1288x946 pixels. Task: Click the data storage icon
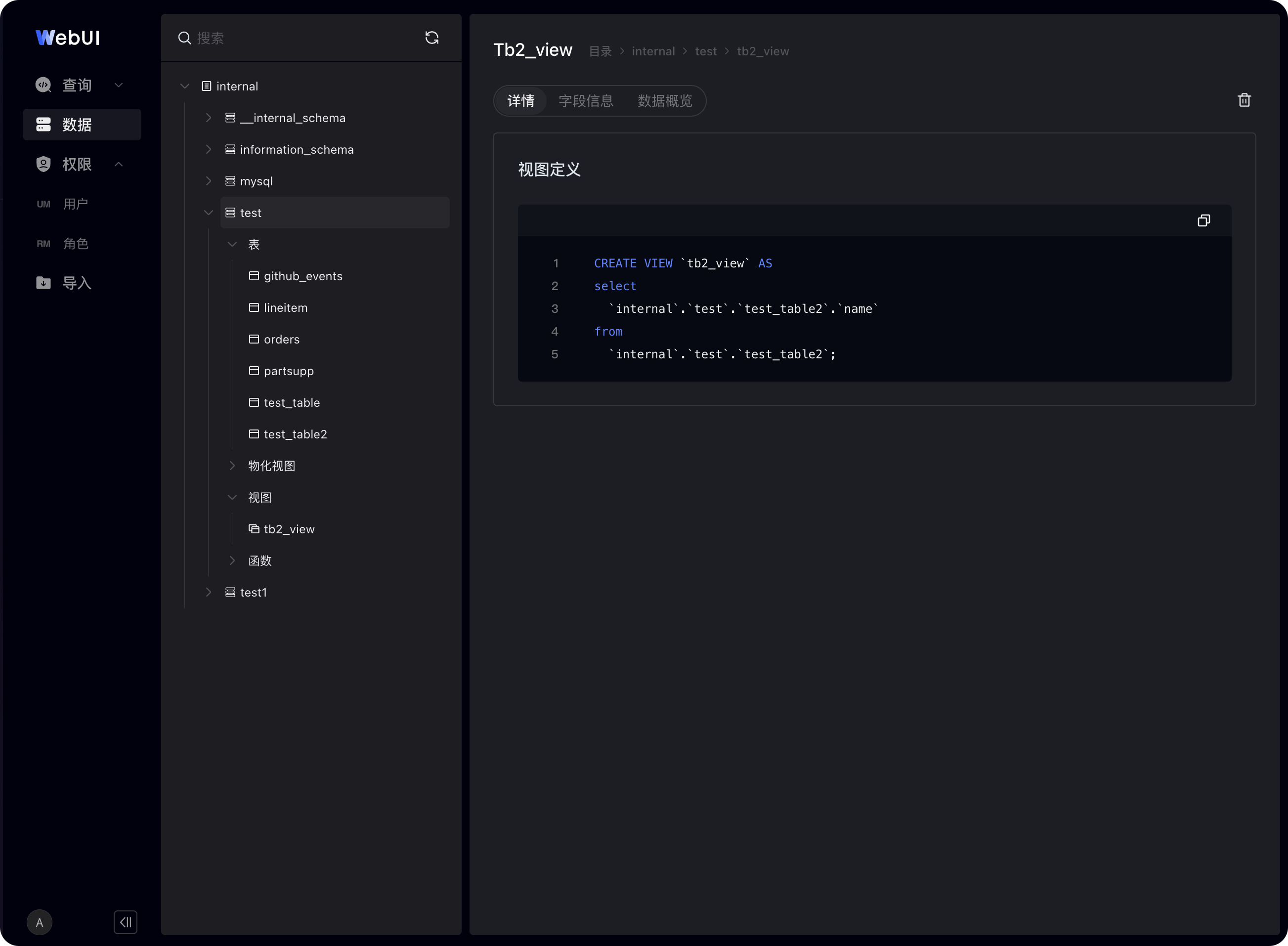point(43,124)
